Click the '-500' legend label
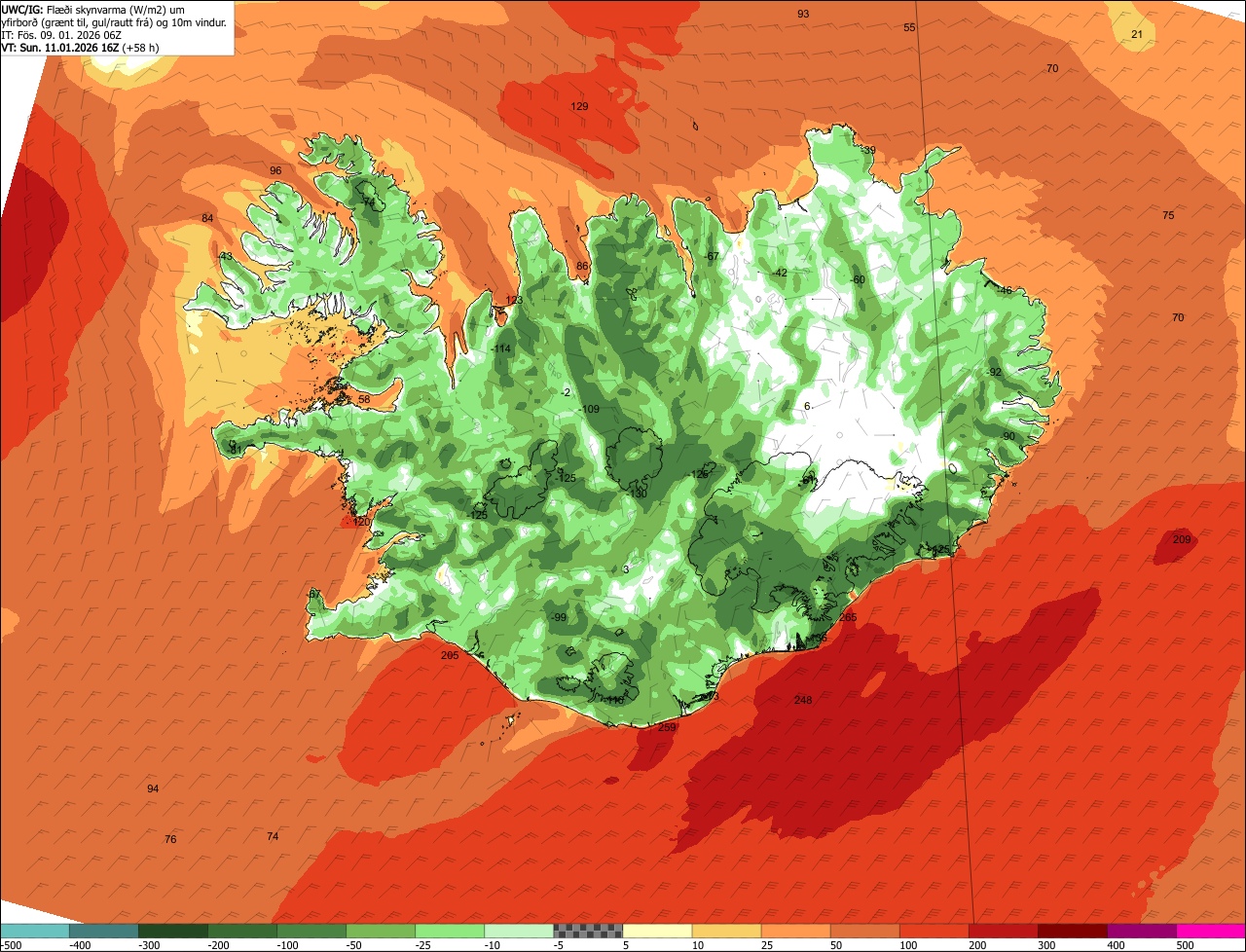Viewport: 1246px width, 952px height. tap(11, 945)
